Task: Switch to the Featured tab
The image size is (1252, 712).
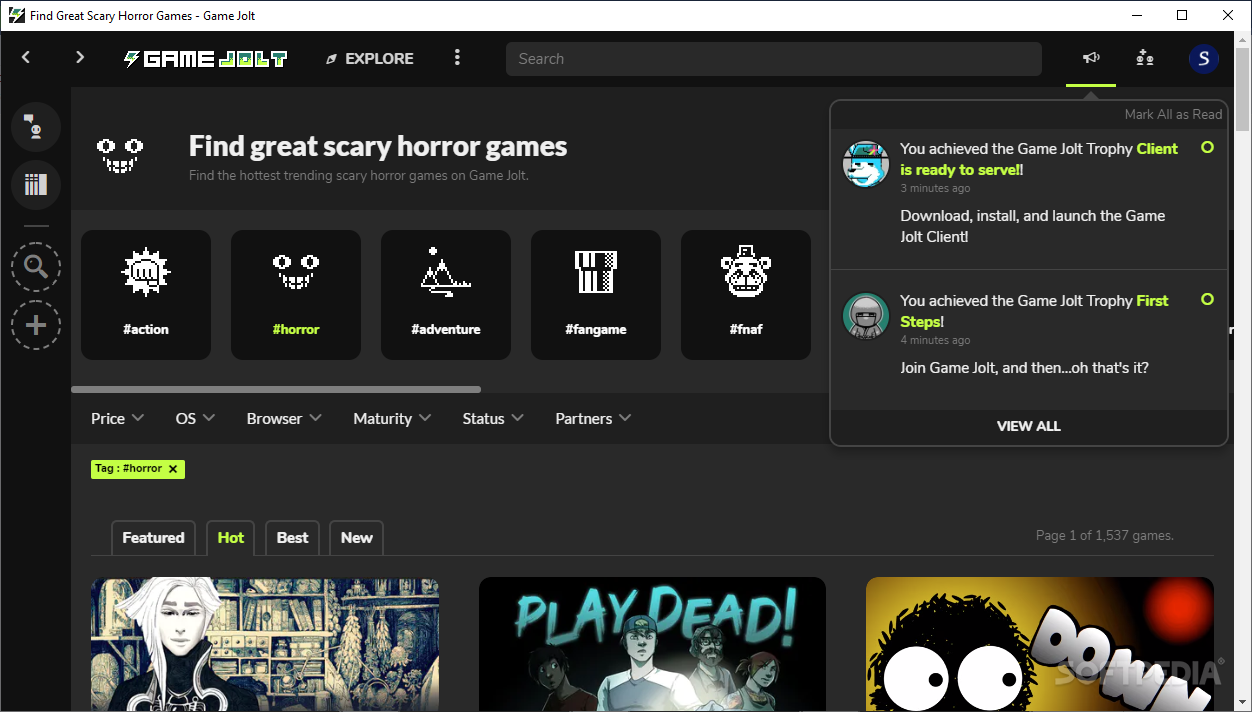Action: (x=153, y=538)
